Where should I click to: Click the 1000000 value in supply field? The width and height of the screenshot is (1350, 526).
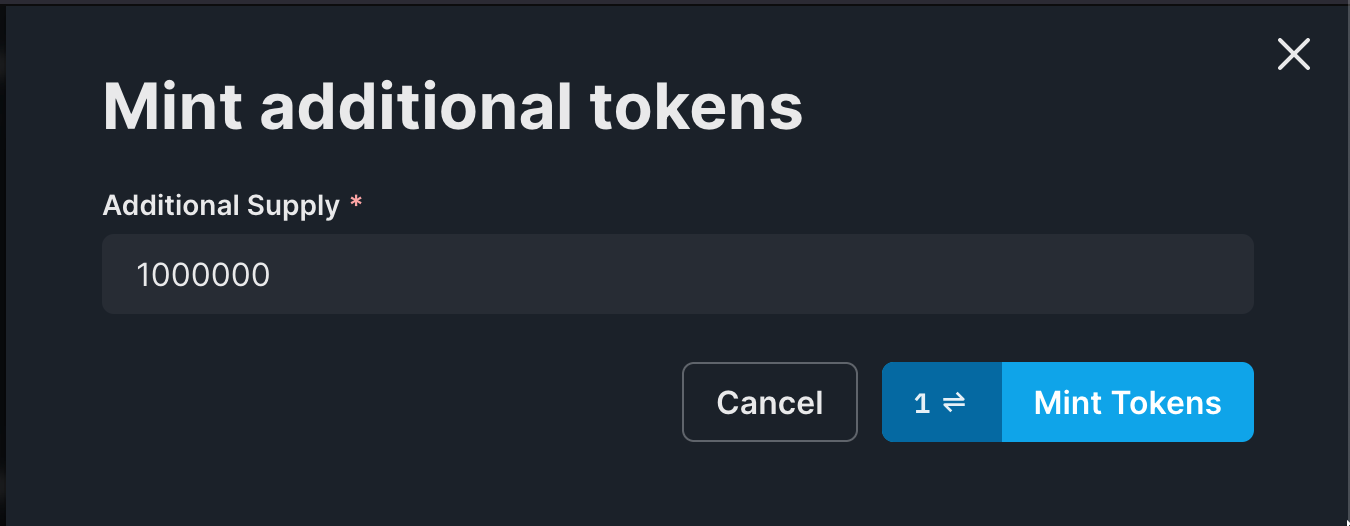coord(203,274)
